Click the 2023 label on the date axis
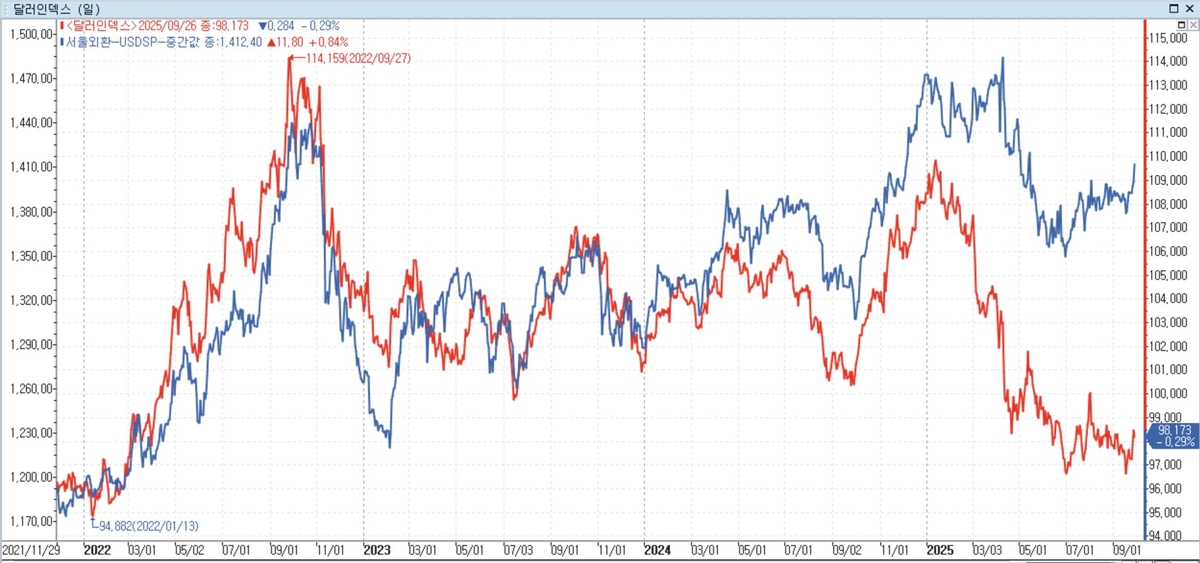The image size is (1200, 563). coord(377,550)
